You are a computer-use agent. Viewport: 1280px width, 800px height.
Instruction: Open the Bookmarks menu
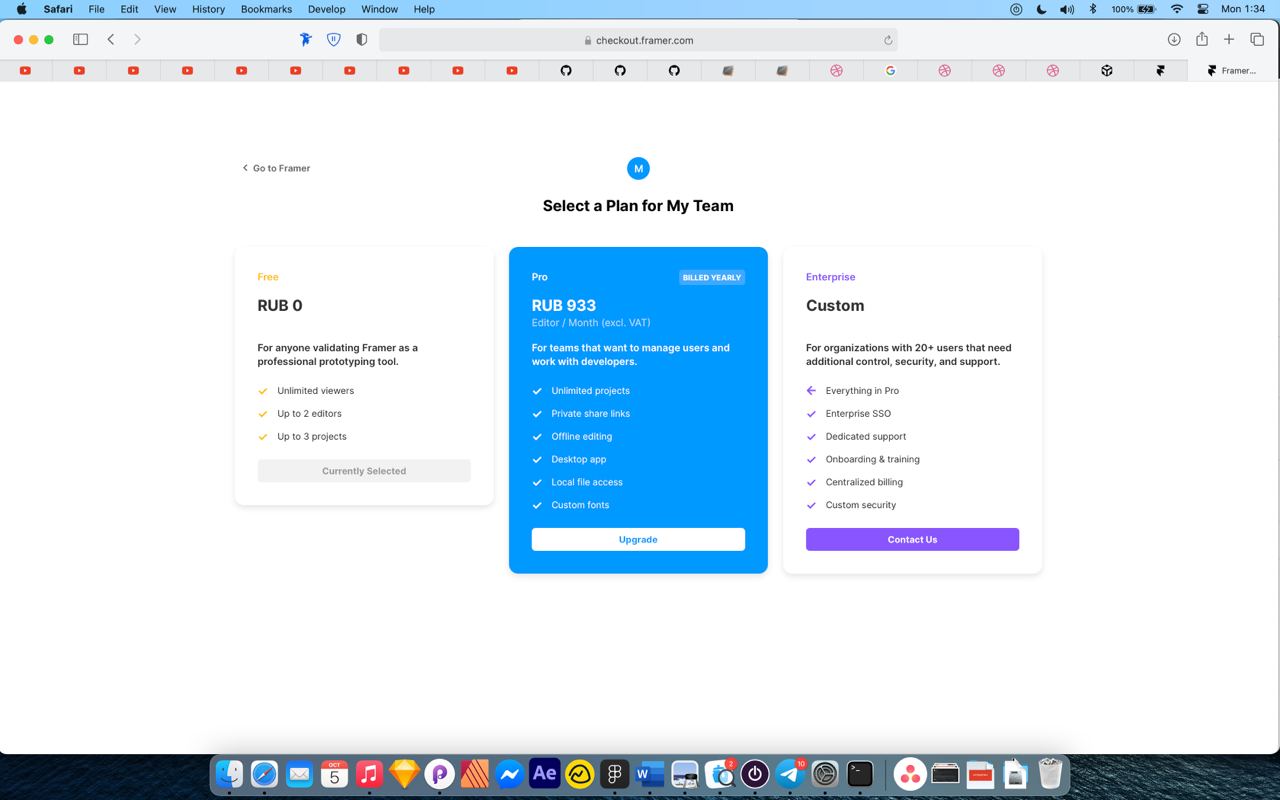[266, 9]
